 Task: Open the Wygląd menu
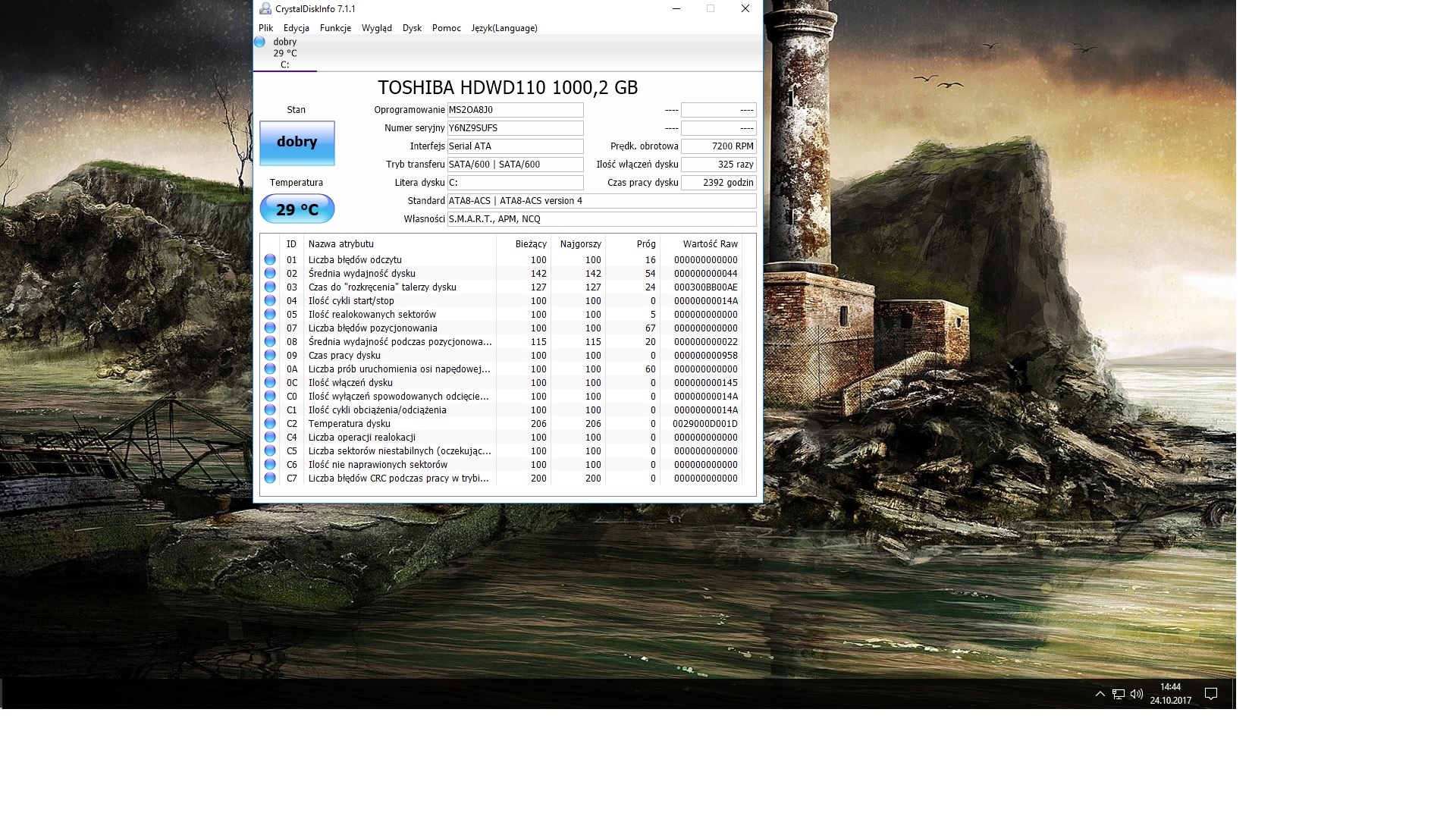(x=377, y=28)
